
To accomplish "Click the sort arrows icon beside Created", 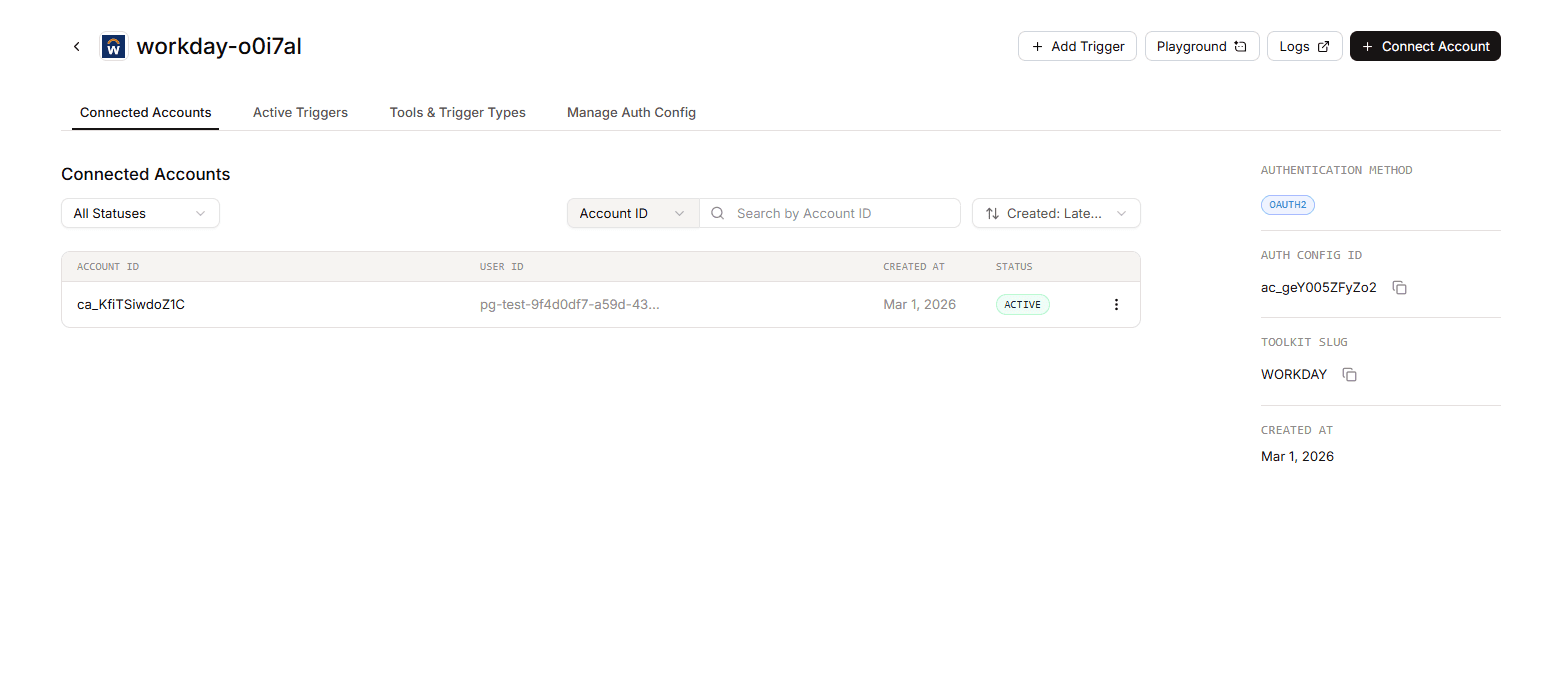I will tap(992, 213).
